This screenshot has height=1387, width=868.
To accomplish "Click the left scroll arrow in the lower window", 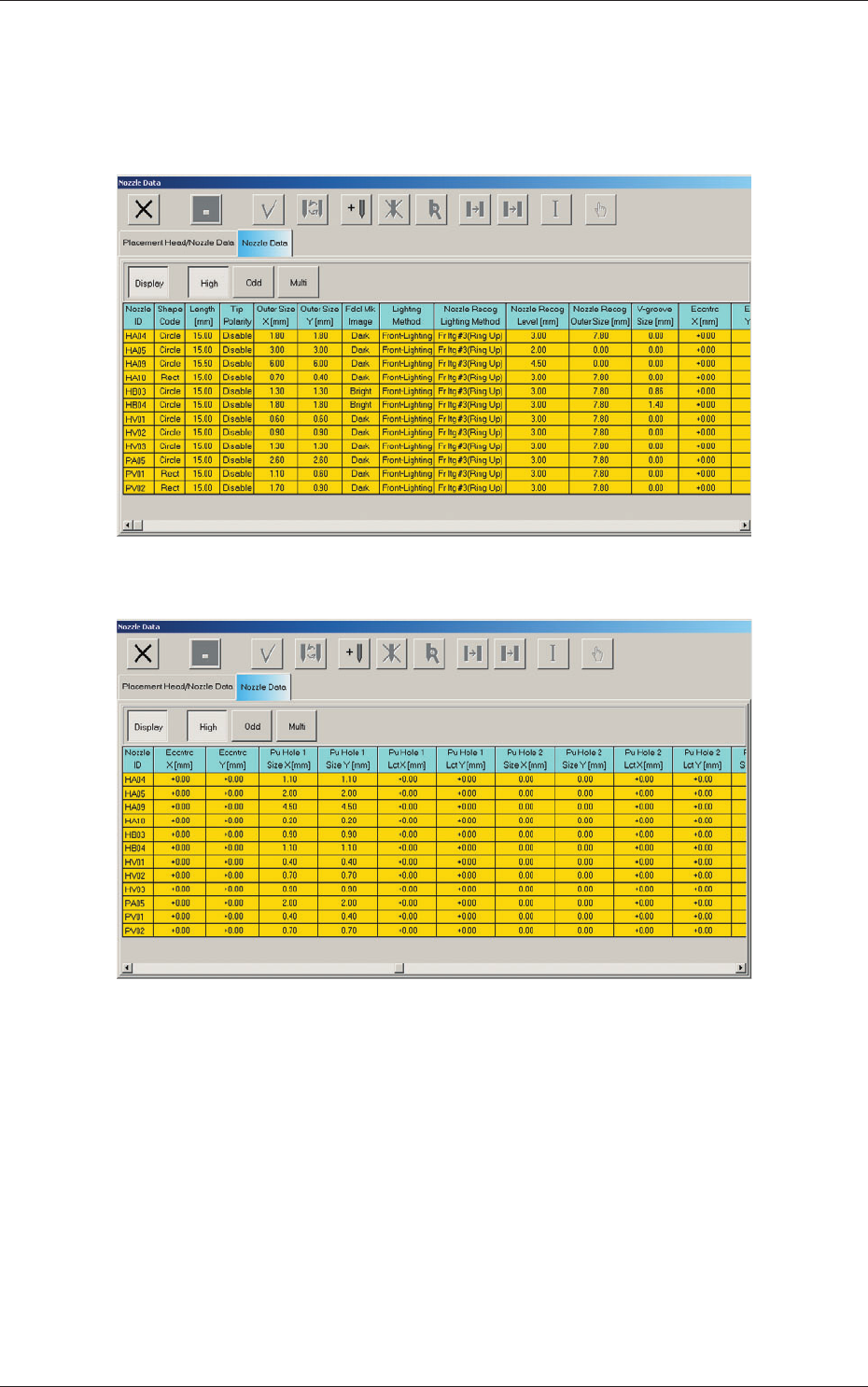I will [x=127, y=968].
